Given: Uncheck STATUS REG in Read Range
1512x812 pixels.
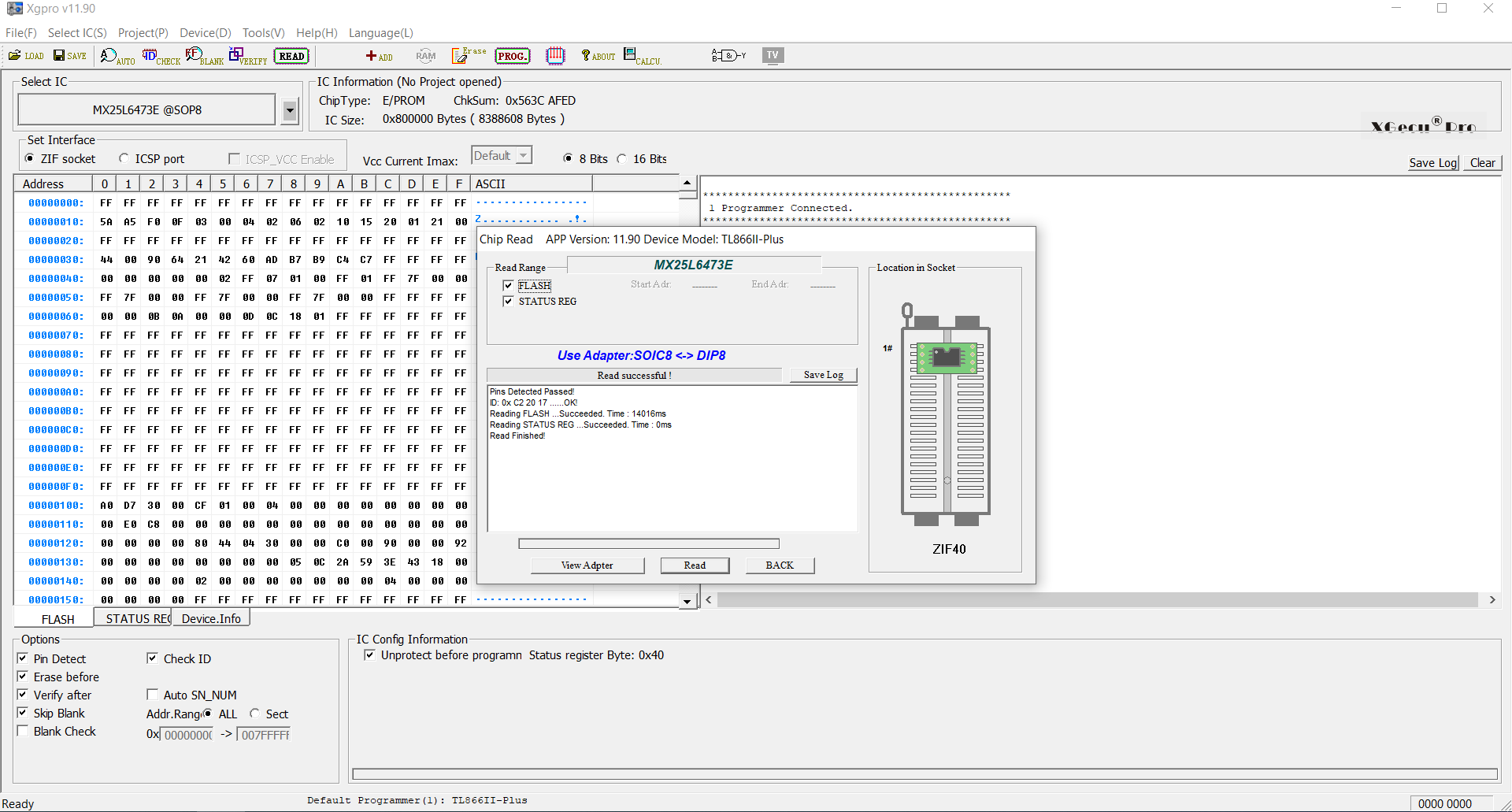Looking at the screenshot, I should tap(508, 301).
